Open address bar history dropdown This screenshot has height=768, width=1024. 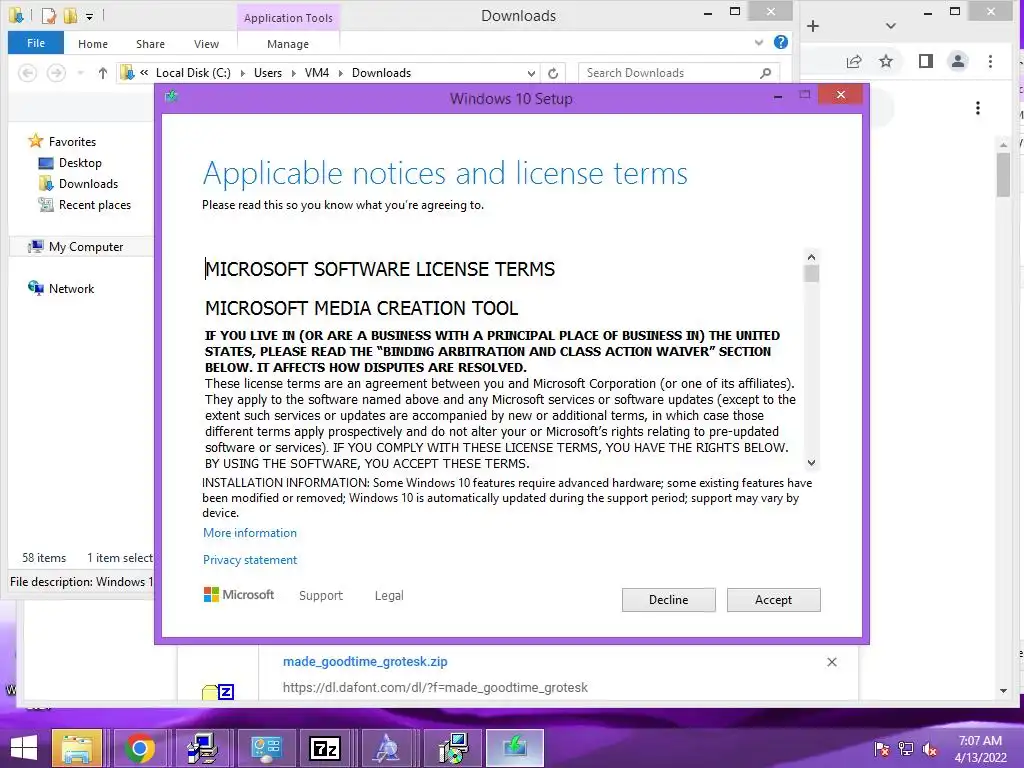(532, 73)
